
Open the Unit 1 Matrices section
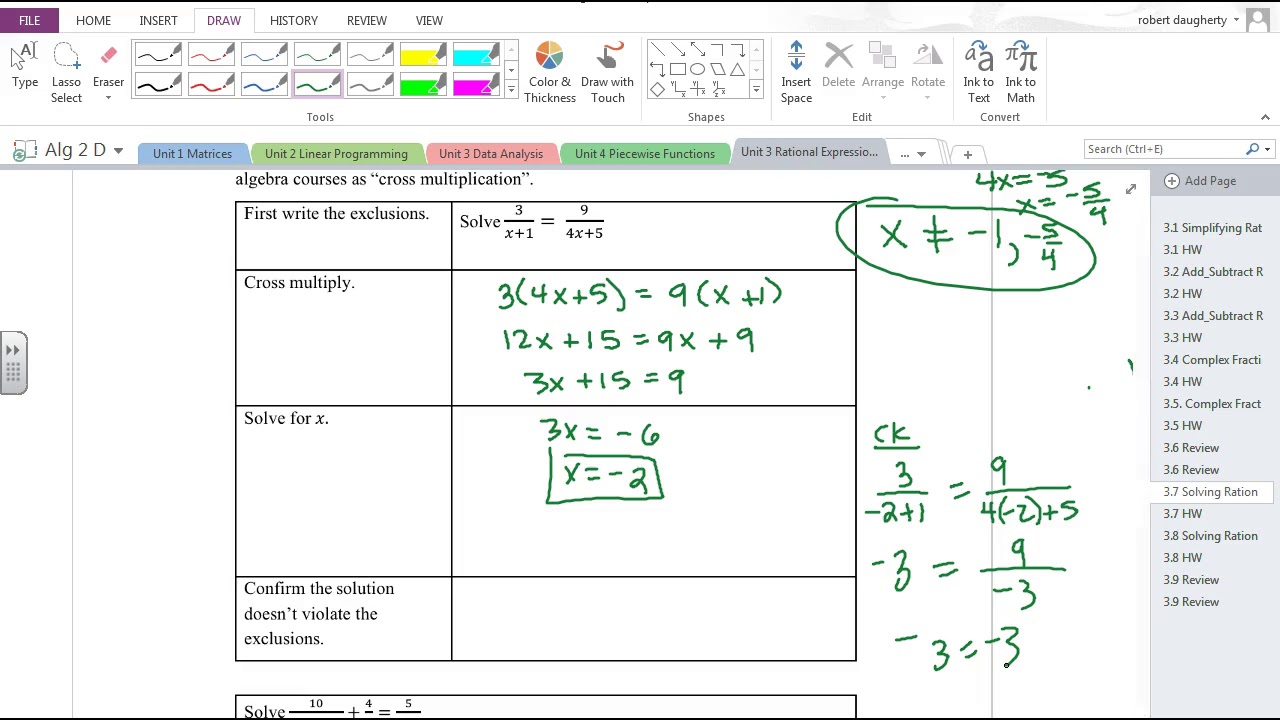[x=192, y=154]
